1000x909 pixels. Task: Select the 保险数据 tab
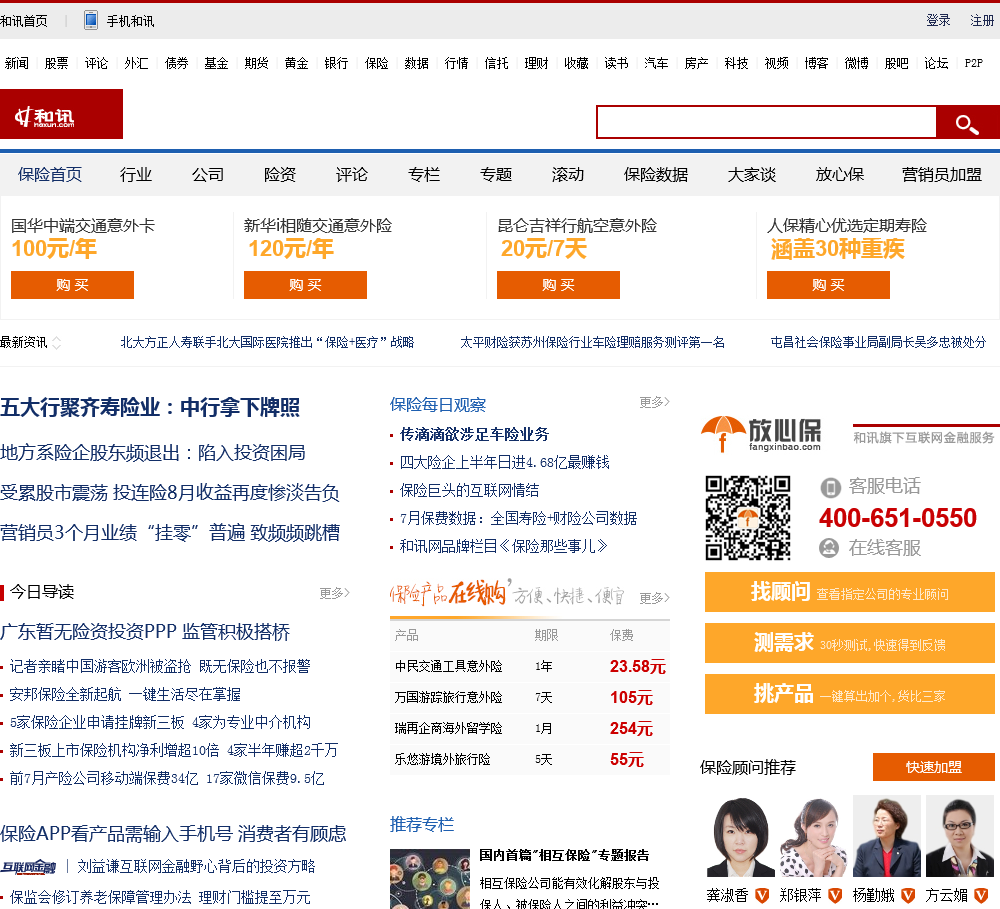656,174
